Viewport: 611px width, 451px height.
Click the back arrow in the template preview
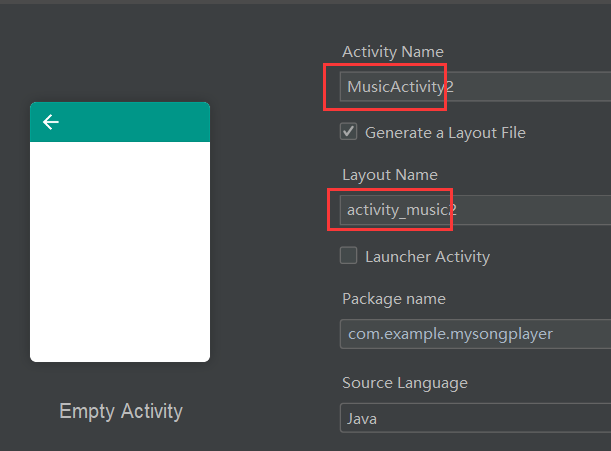(x=51, y=122)
